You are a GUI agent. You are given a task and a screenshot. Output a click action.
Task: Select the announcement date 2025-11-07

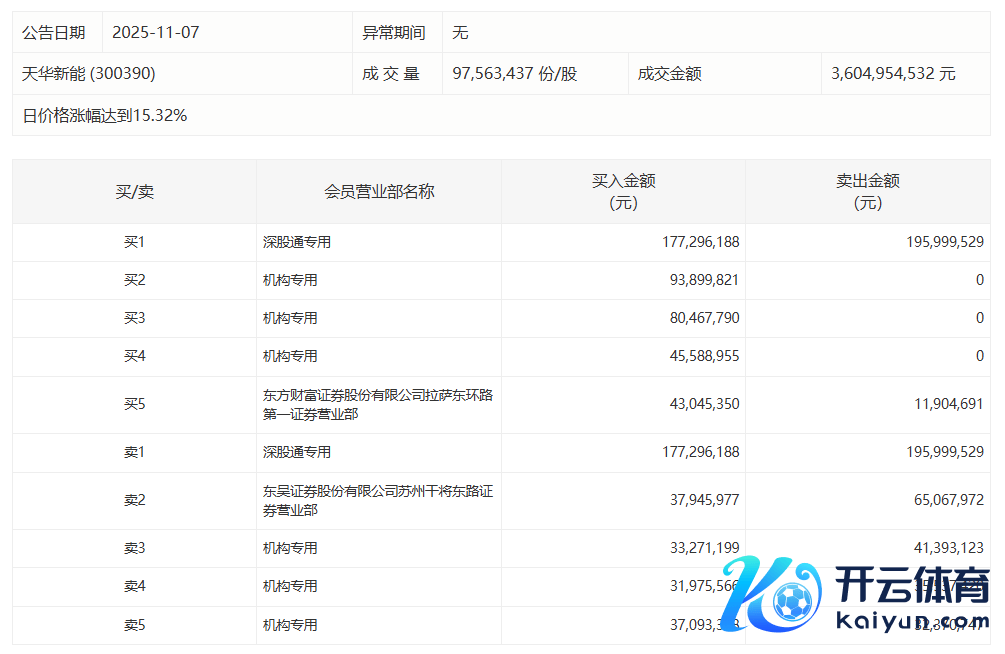(x=156, y=33)
